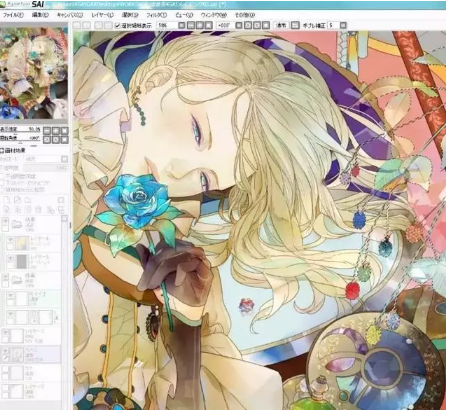The image size is (450, 411).
Task: Open the フィルタ (Filter) menu
Action: click(x=157, y=15)
